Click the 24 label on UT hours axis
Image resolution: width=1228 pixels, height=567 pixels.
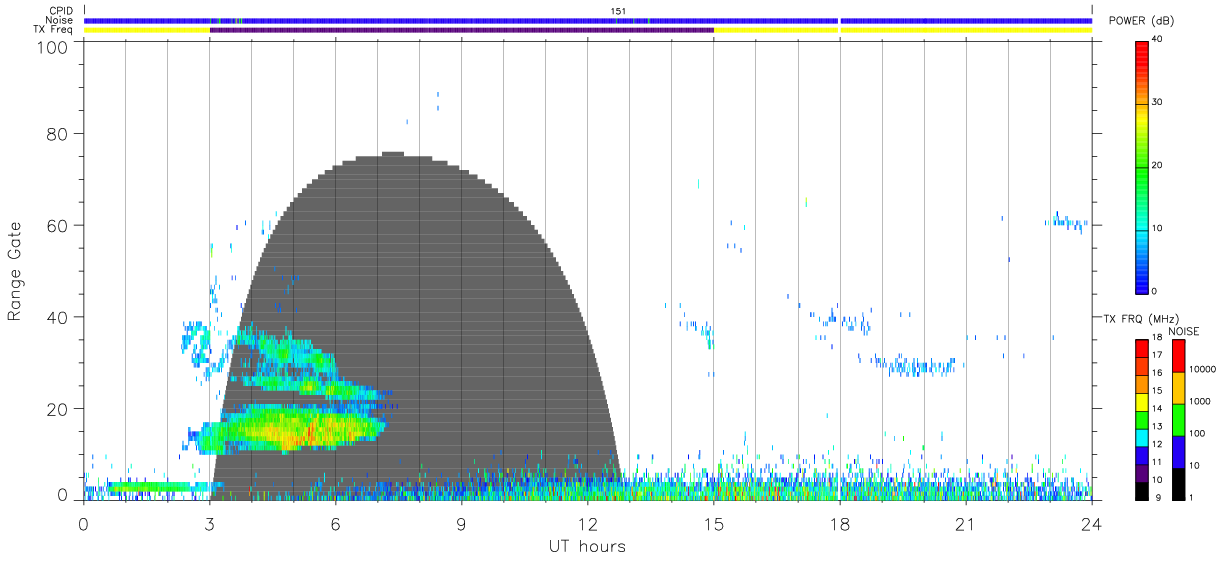pos(1092,523)
